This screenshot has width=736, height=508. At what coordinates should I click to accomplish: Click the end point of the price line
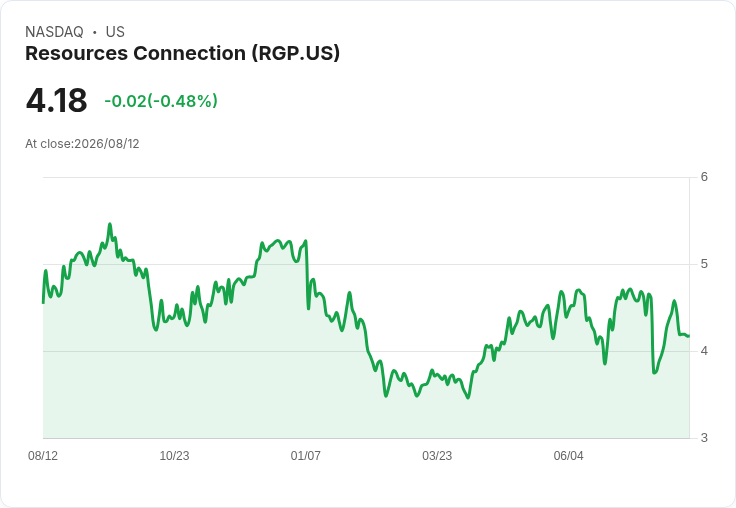coord(689,336)
